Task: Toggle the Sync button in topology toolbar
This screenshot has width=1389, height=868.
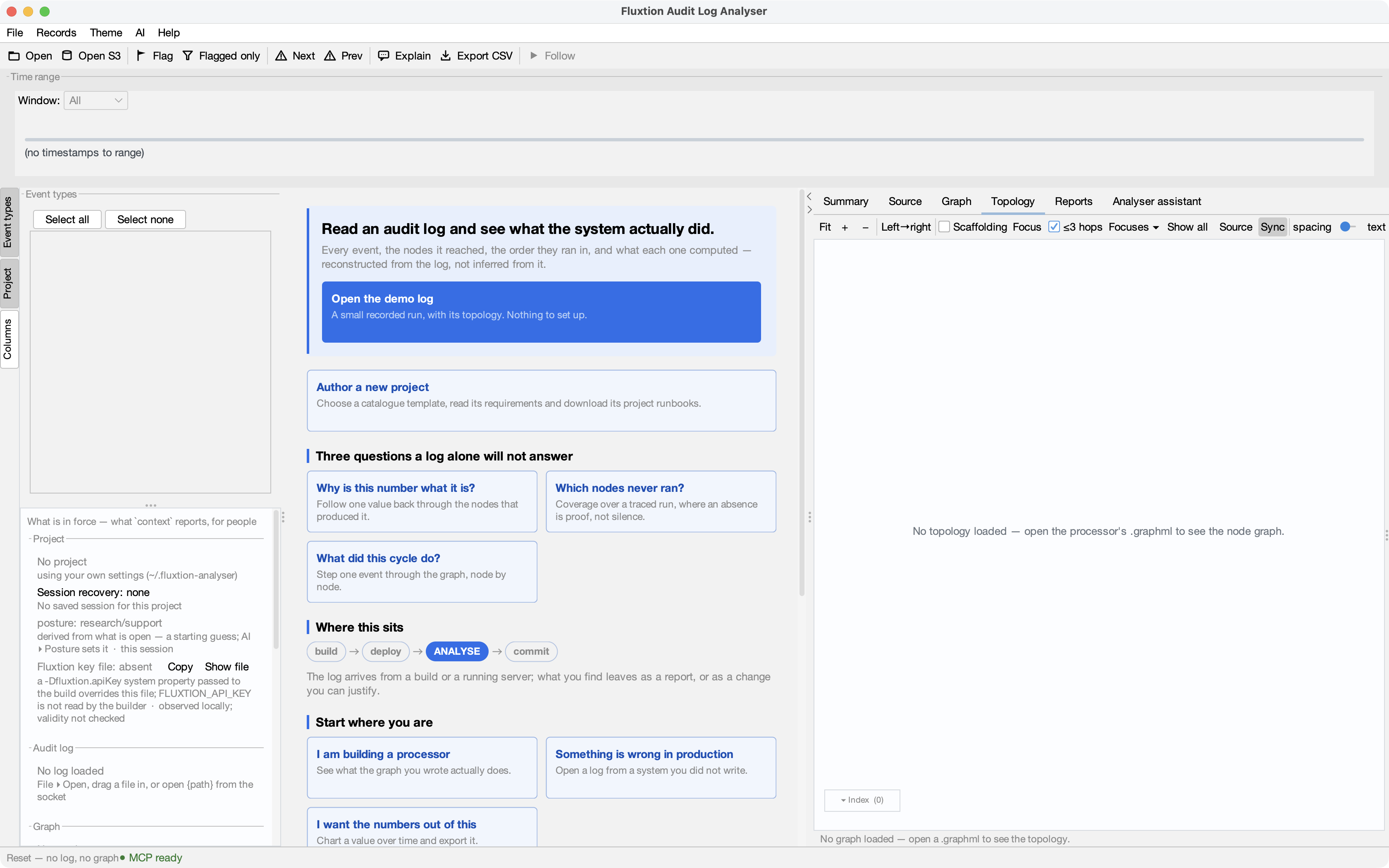Action: point(1272,227)
